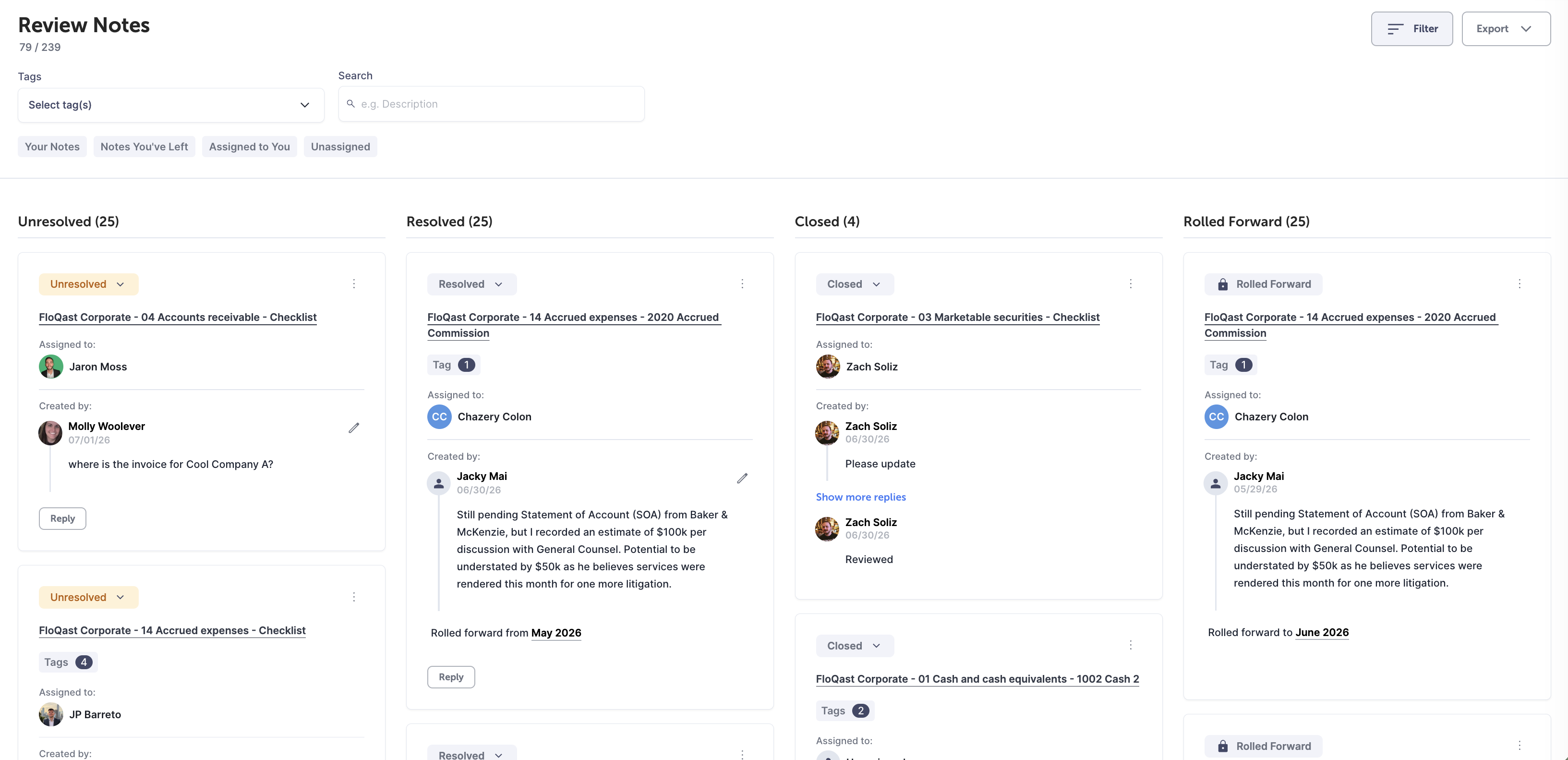Open 2020 Accrued Commission link in Resolved column

(x=574, y=325)
